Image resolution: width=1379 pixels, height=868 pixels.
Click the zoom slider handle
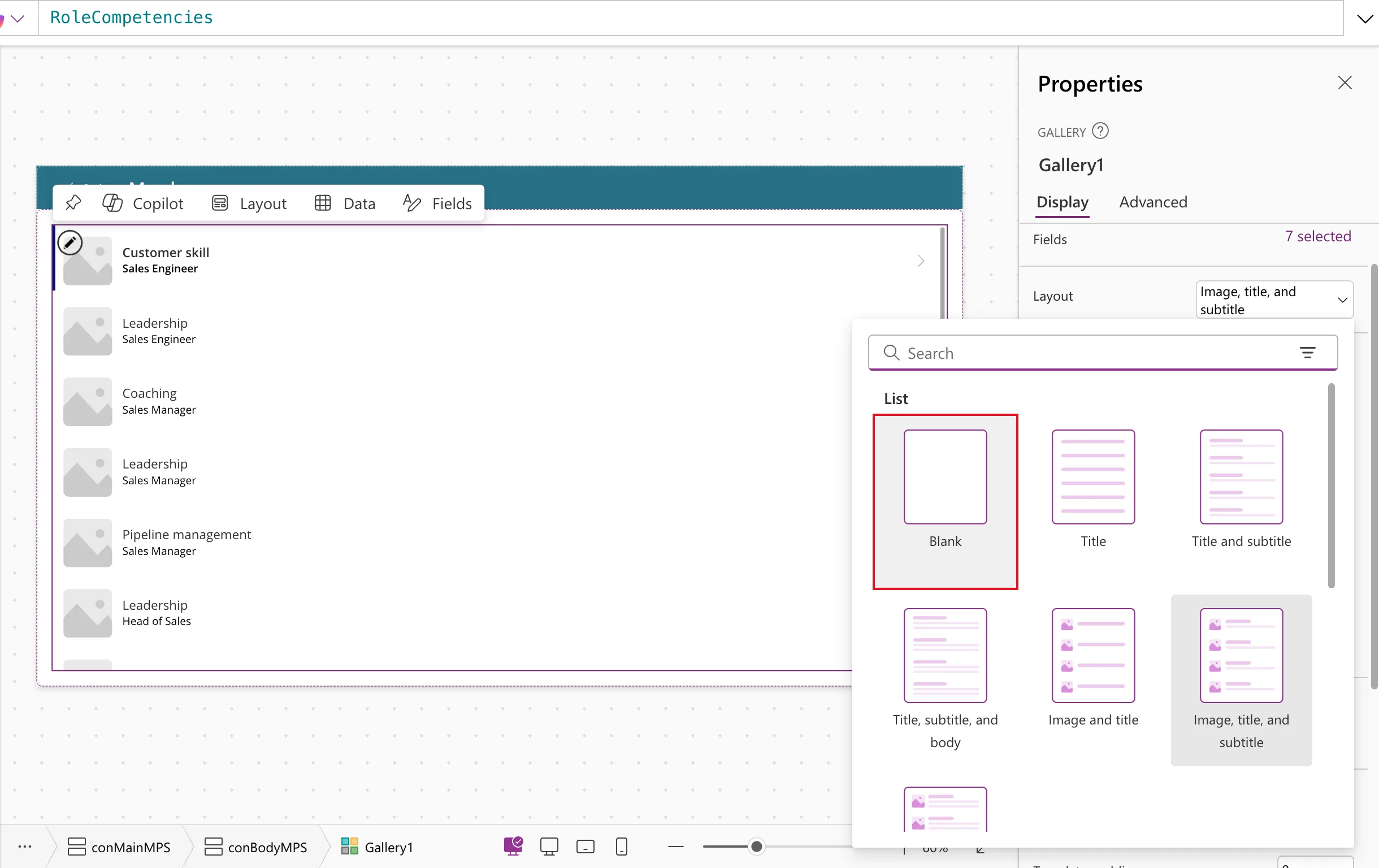coord(757,846)
